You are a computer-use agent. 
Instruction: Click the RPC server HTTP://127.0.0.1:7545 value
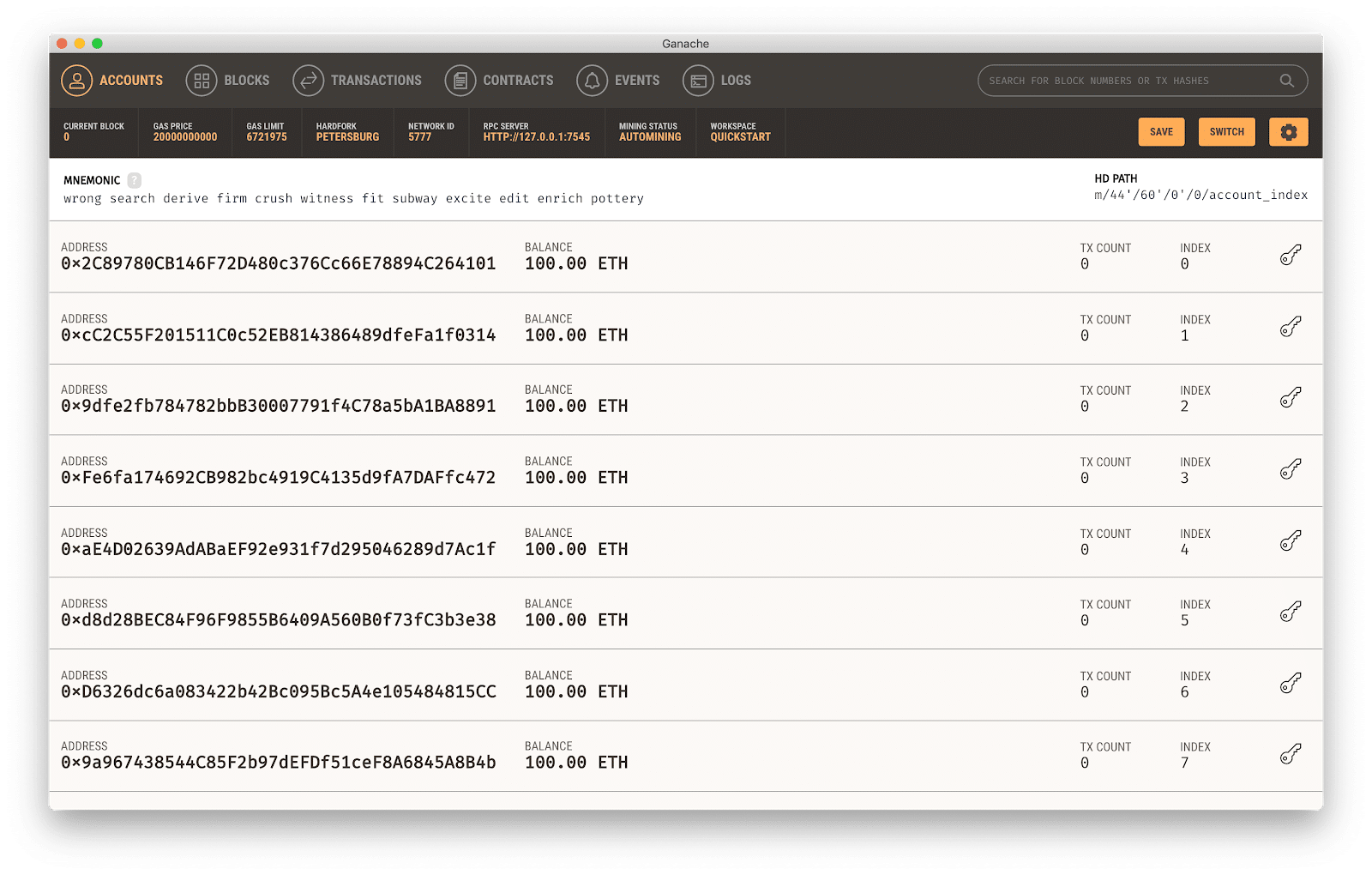[537, 137]
